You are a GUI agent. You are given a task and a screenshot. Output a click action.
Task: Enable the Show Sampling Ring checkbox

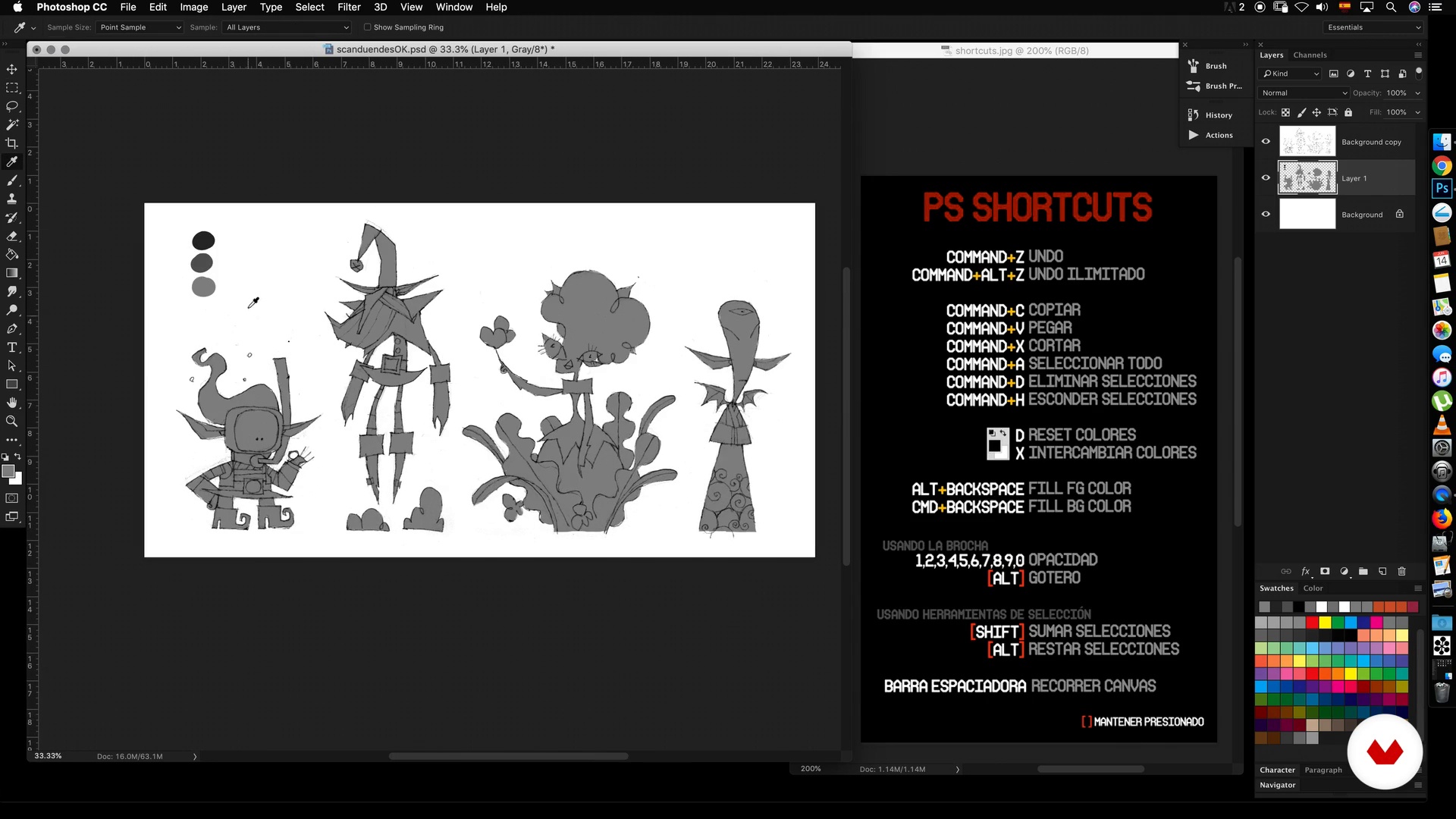point(368,27)
